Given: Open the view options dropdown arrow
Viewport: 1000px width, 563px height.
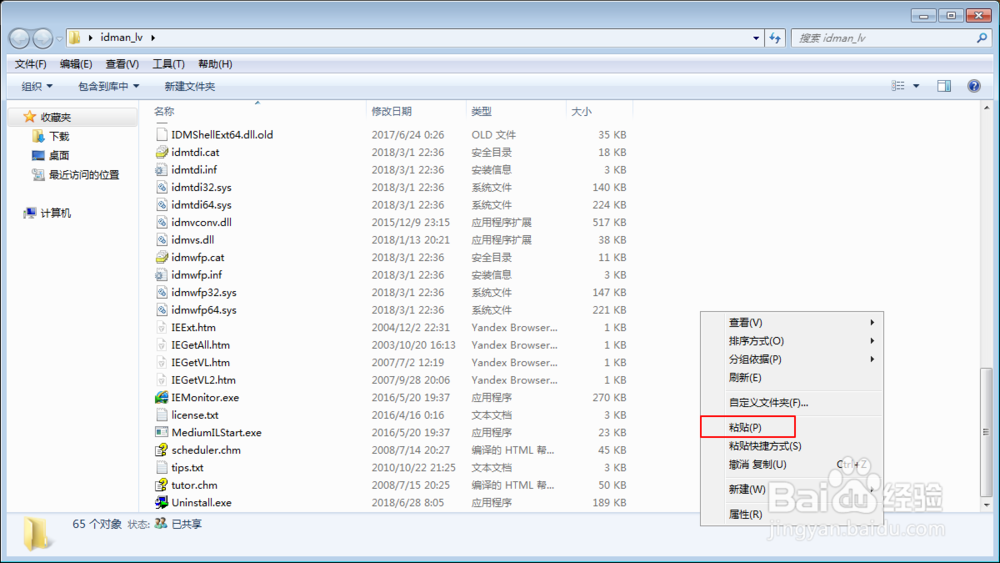Looking at the screenshot, I should click(916, 86).
